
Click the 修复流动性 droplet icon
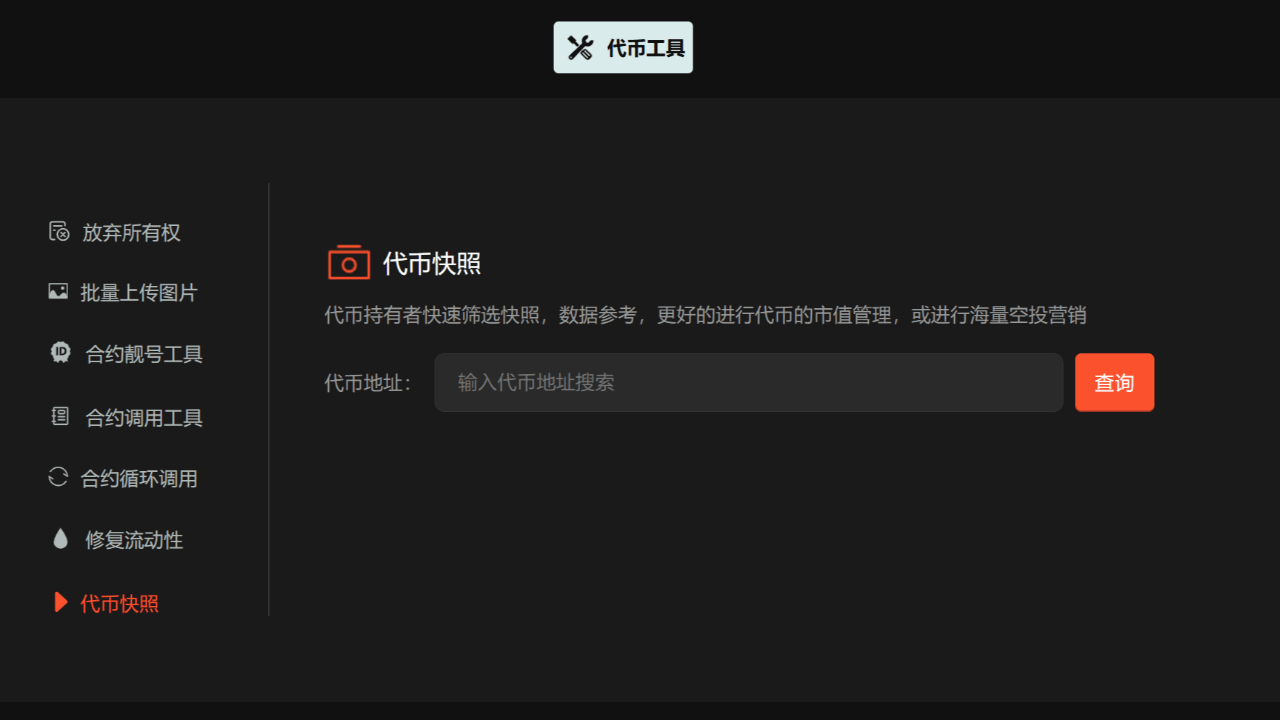[x=61, y=539]
